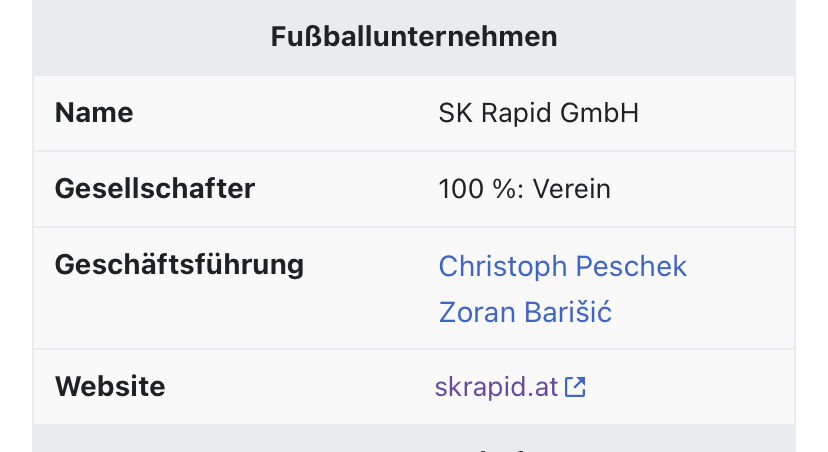This screenshot has height=452, width=828.
Task: Click the SK Rapid GmbH value text
Action: pyautogui.click(x=539, y=113)
